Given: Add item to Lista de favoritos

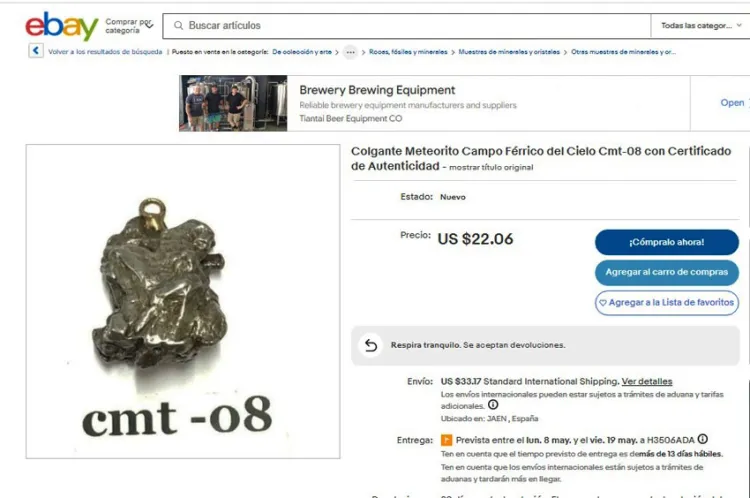Looking at the screenshot, I should pos(666,302).
